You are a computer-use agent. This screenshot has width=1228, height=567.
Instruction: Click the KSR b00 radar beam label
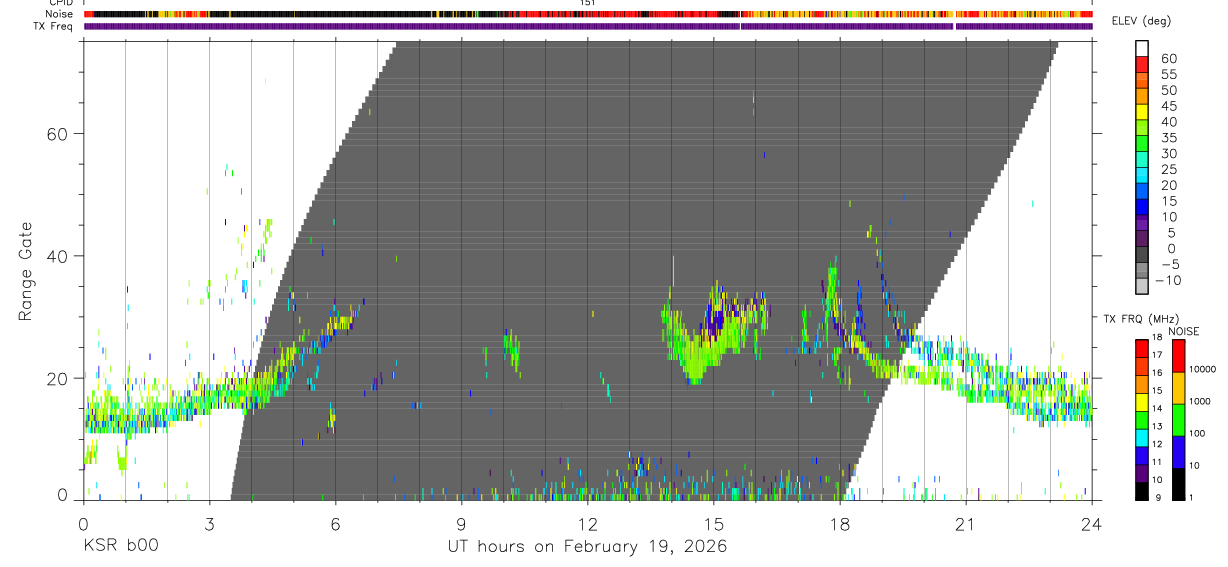coord(120,547)
